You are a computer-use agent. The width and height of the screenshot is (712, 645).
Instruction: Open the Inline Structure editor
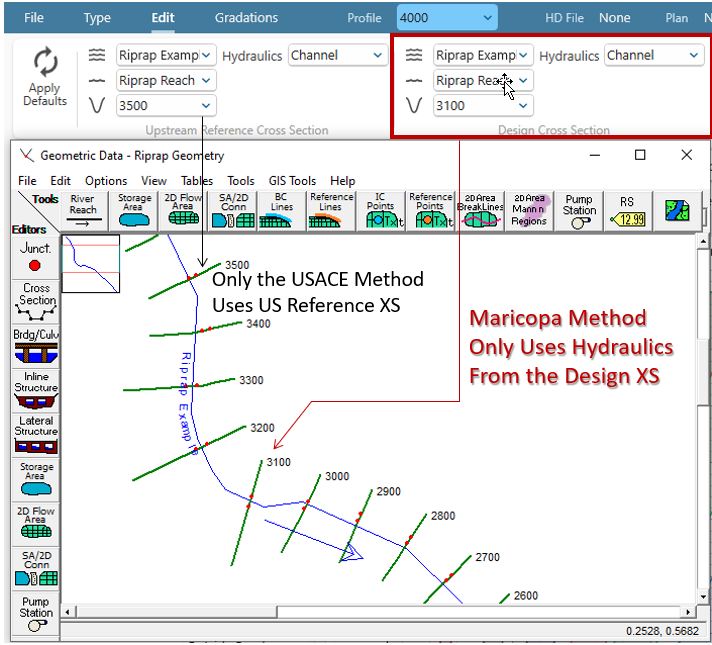pyautogui.click(x=36, y=391)
